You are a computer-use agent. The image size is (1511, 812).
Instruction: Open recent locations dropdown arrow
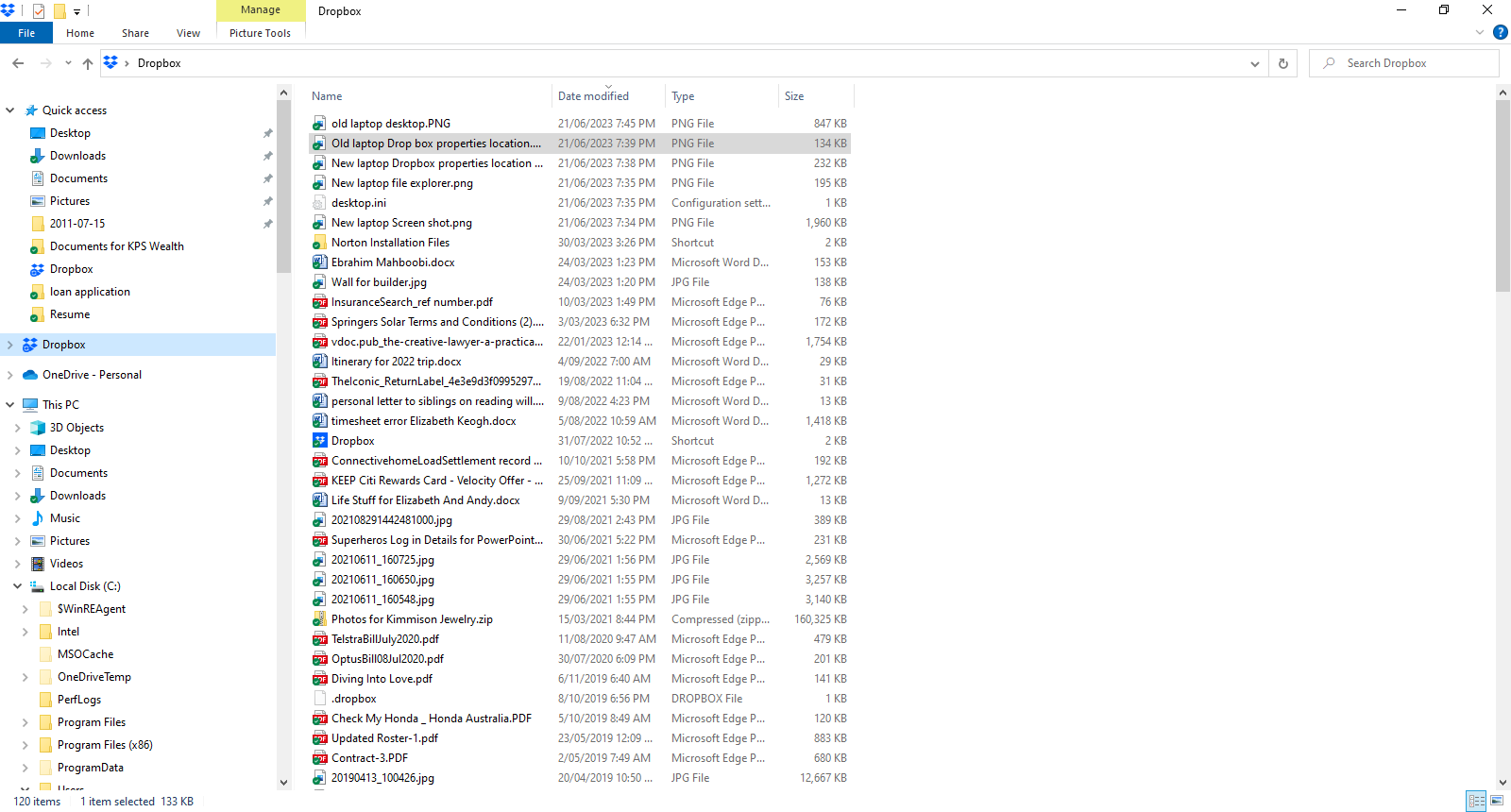point(68,63)
